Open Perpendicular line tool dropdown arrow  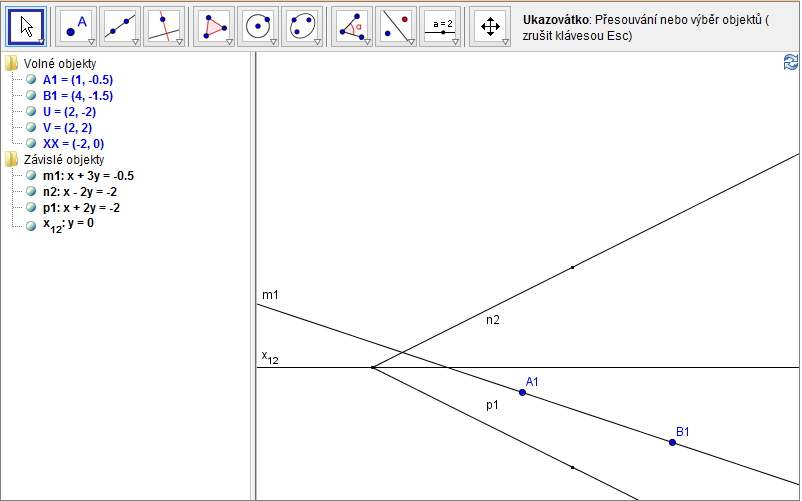[180, 42]
